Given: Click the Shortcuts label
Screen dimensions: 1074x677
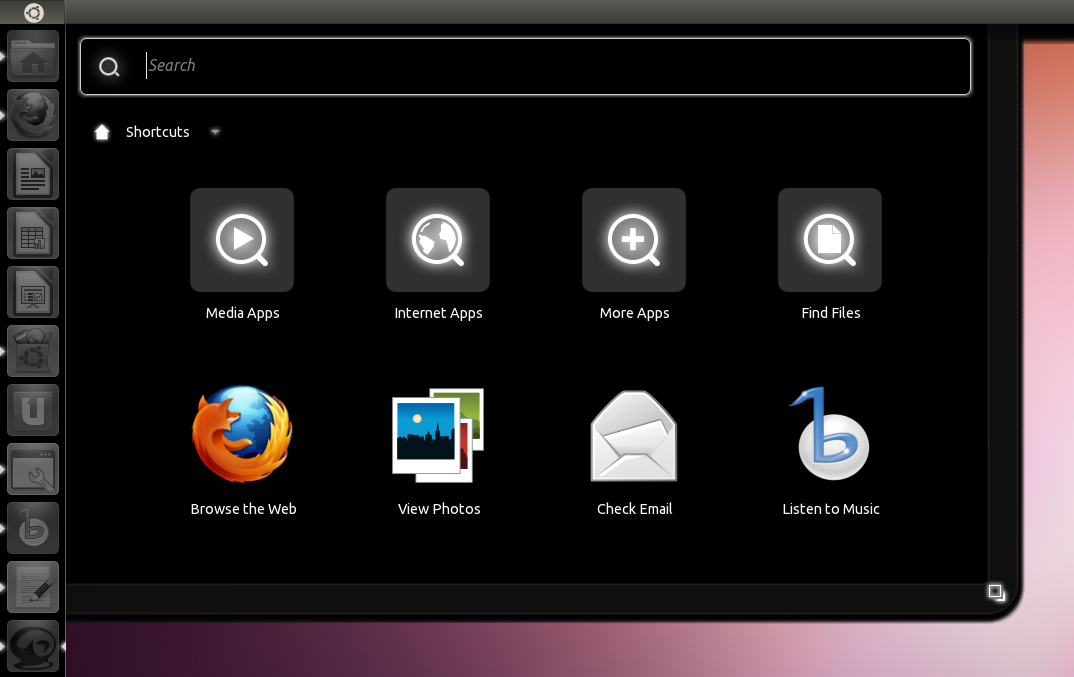Looking at the screenshot, I should [158, 132].
